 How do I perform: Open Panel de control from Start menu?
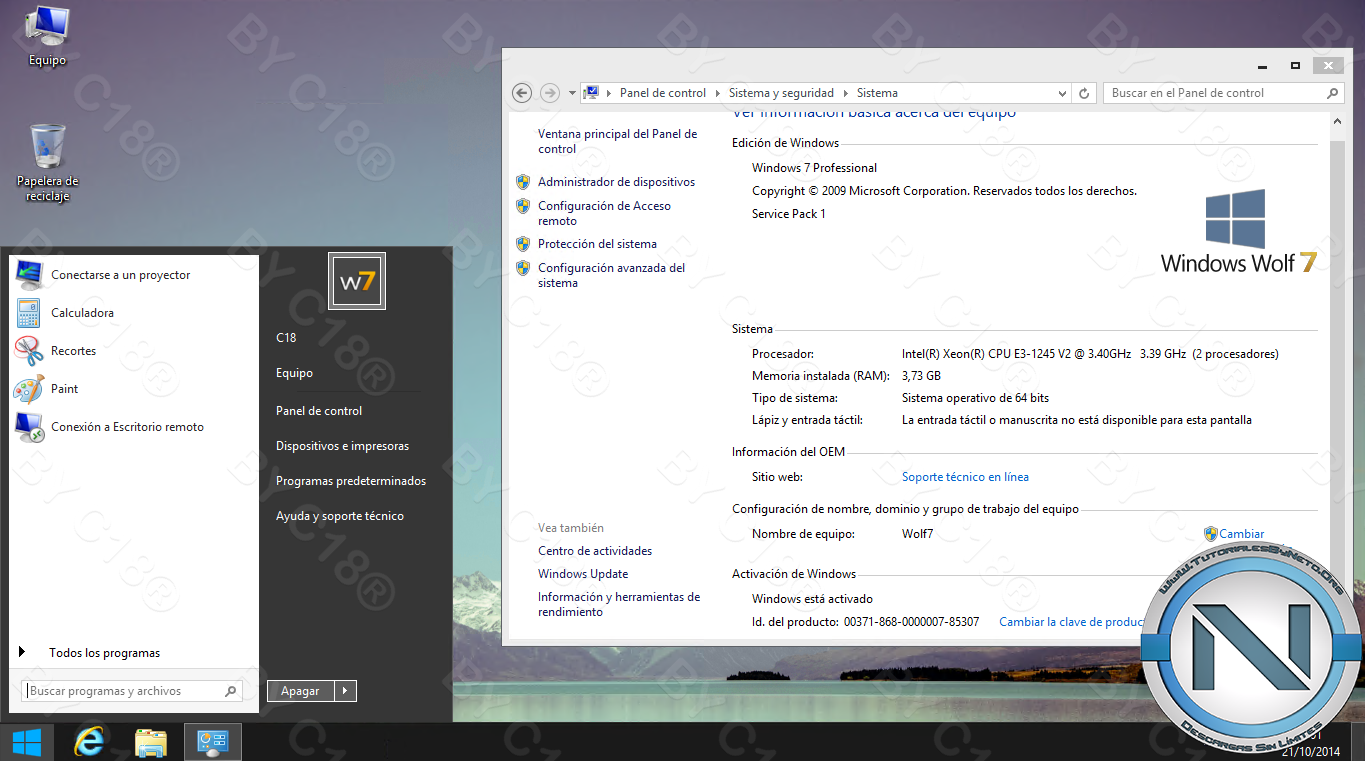319,411
